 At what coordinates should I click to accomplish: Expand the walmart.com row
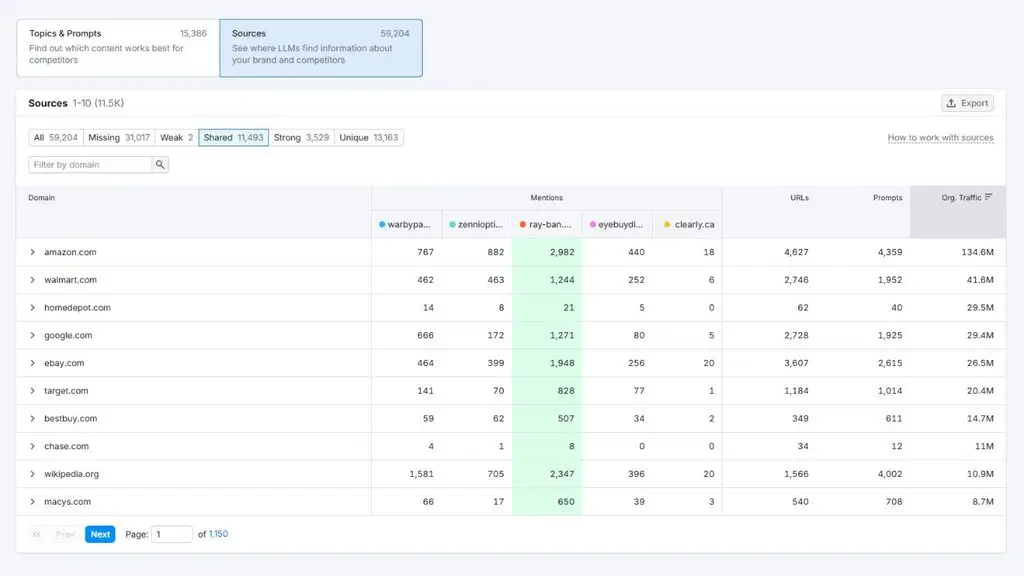[x=32, y=280]
